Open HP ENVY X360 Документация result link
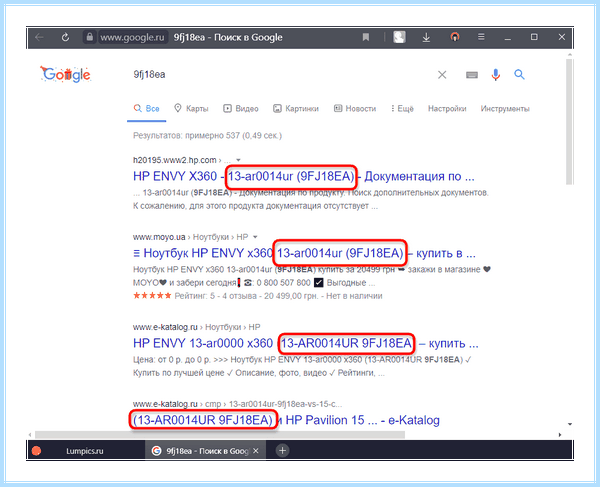 (x=303, y=176)
